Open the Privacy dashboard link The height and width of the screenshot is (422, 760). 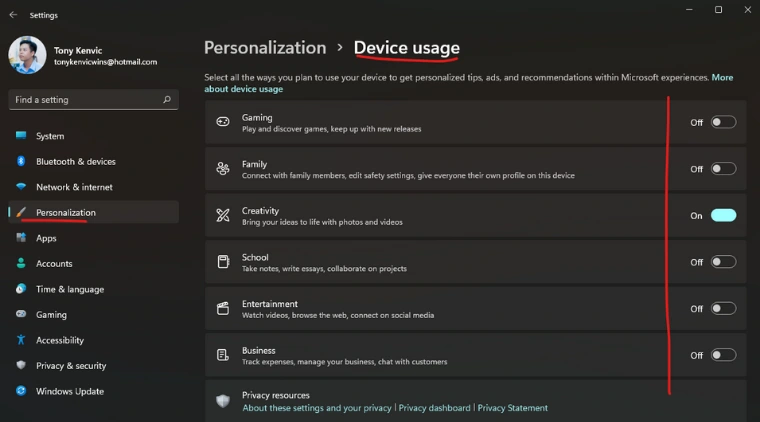[435, 408]
